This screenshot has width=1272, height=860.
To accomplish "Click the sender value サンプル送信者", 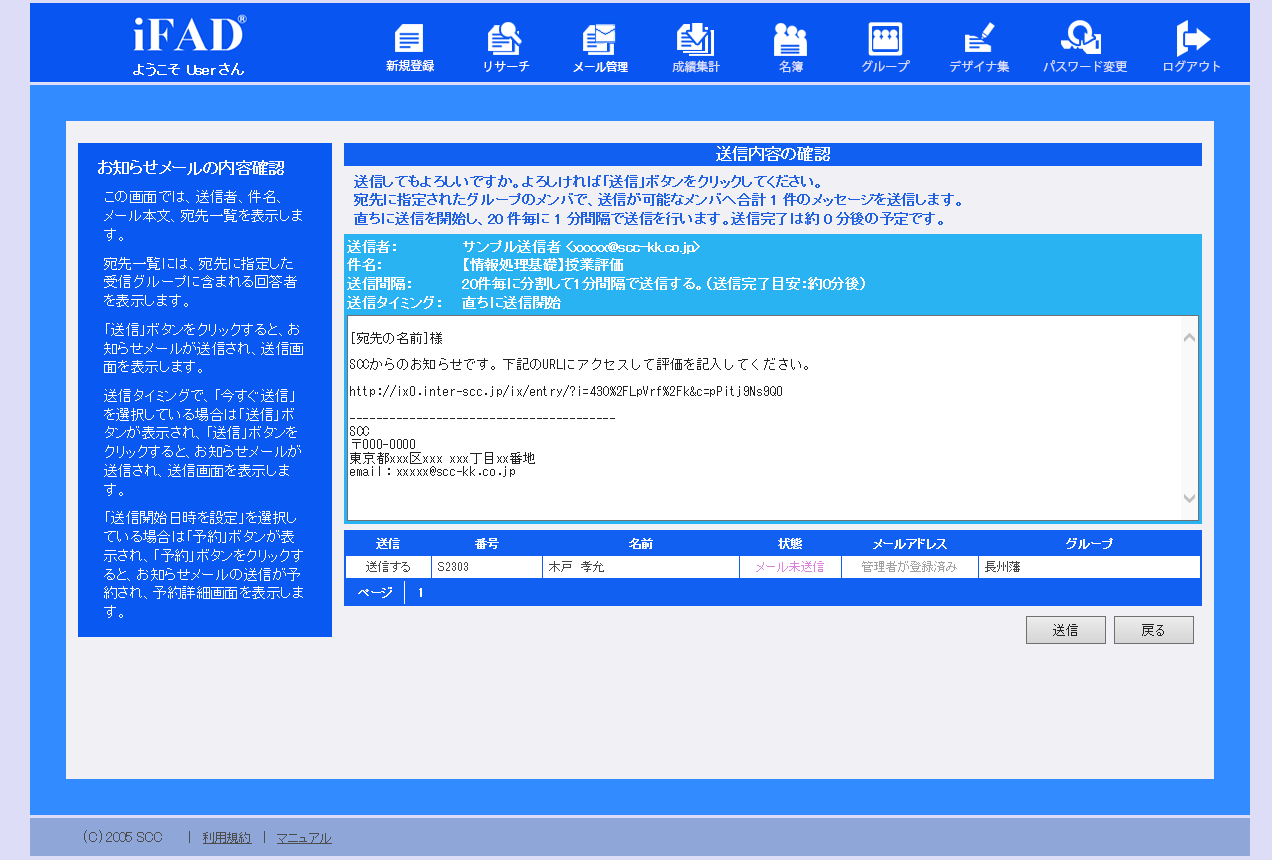I will (x=581, y=247).
